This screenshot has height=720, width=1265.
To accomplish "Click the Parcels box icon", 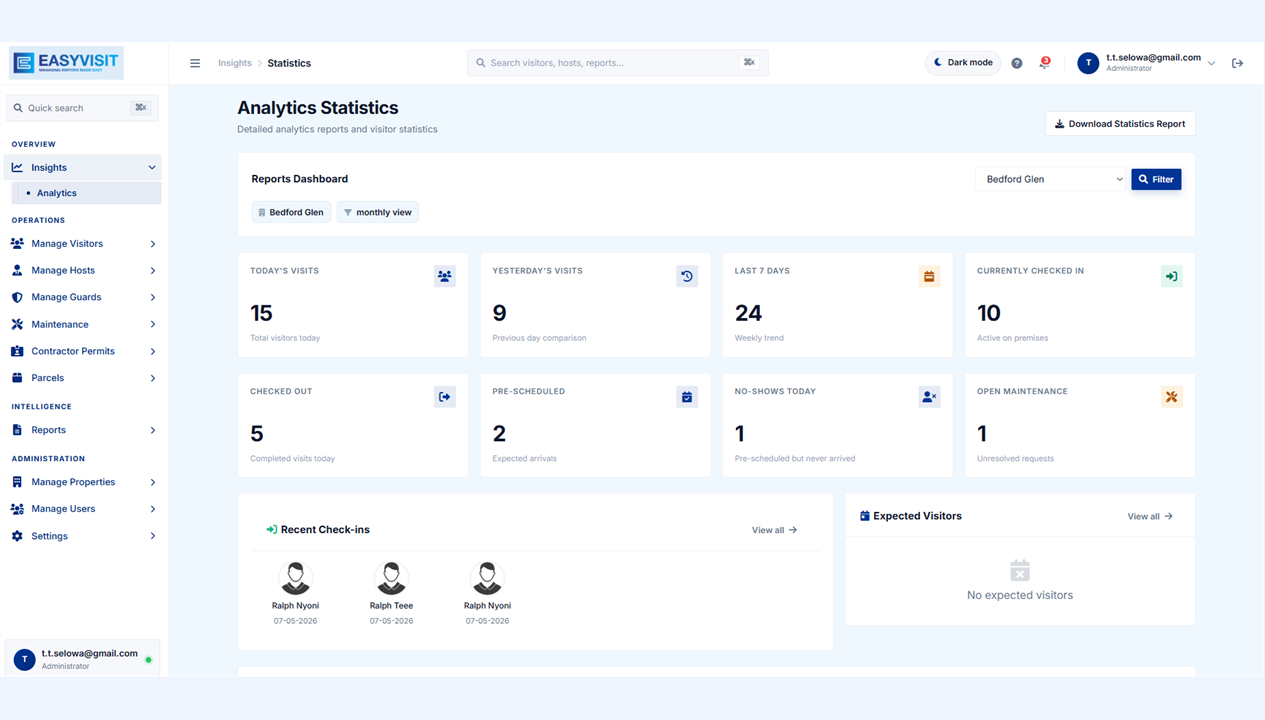I will [17, 378].
